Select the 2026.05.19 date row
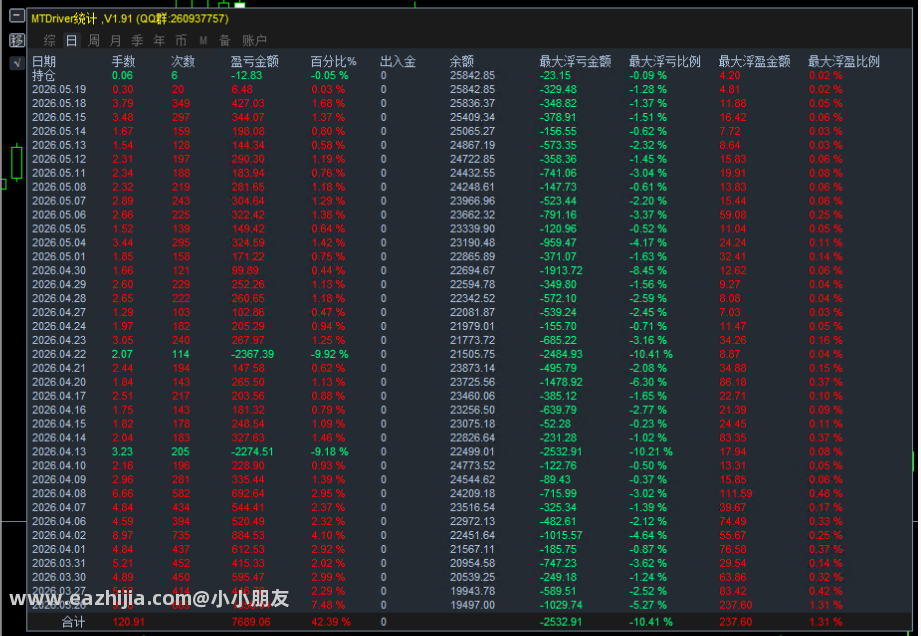921x636 pixels. 59,90
